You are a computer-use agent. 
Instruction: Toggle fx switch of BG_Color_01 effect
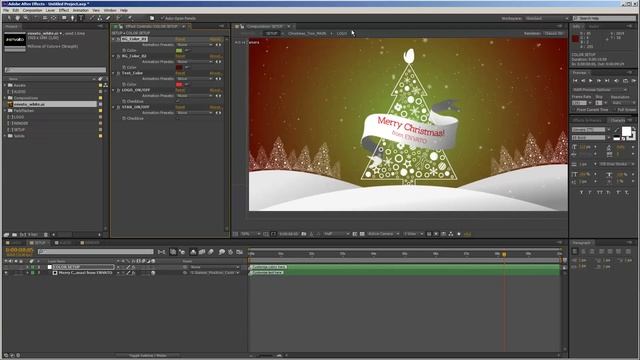(118, 39)
